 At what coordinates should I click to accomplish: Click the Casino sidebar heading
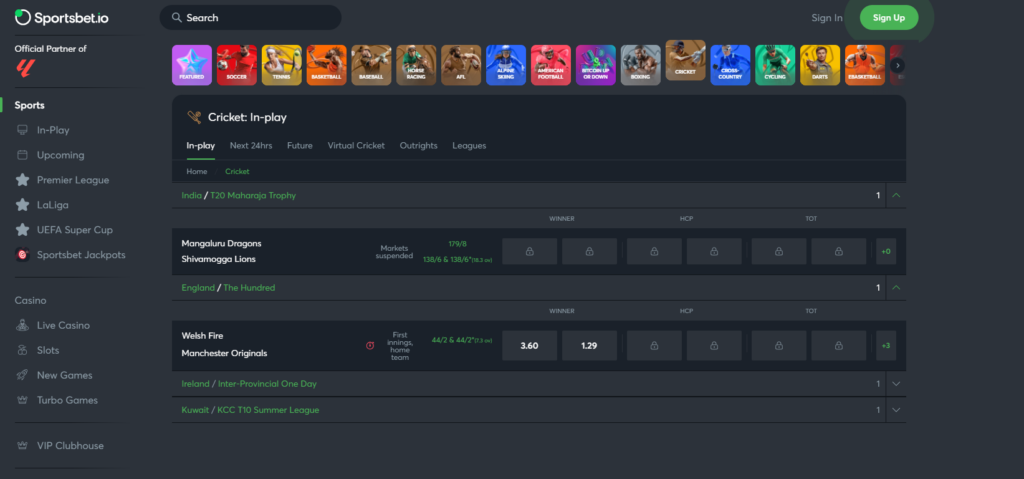31,301
